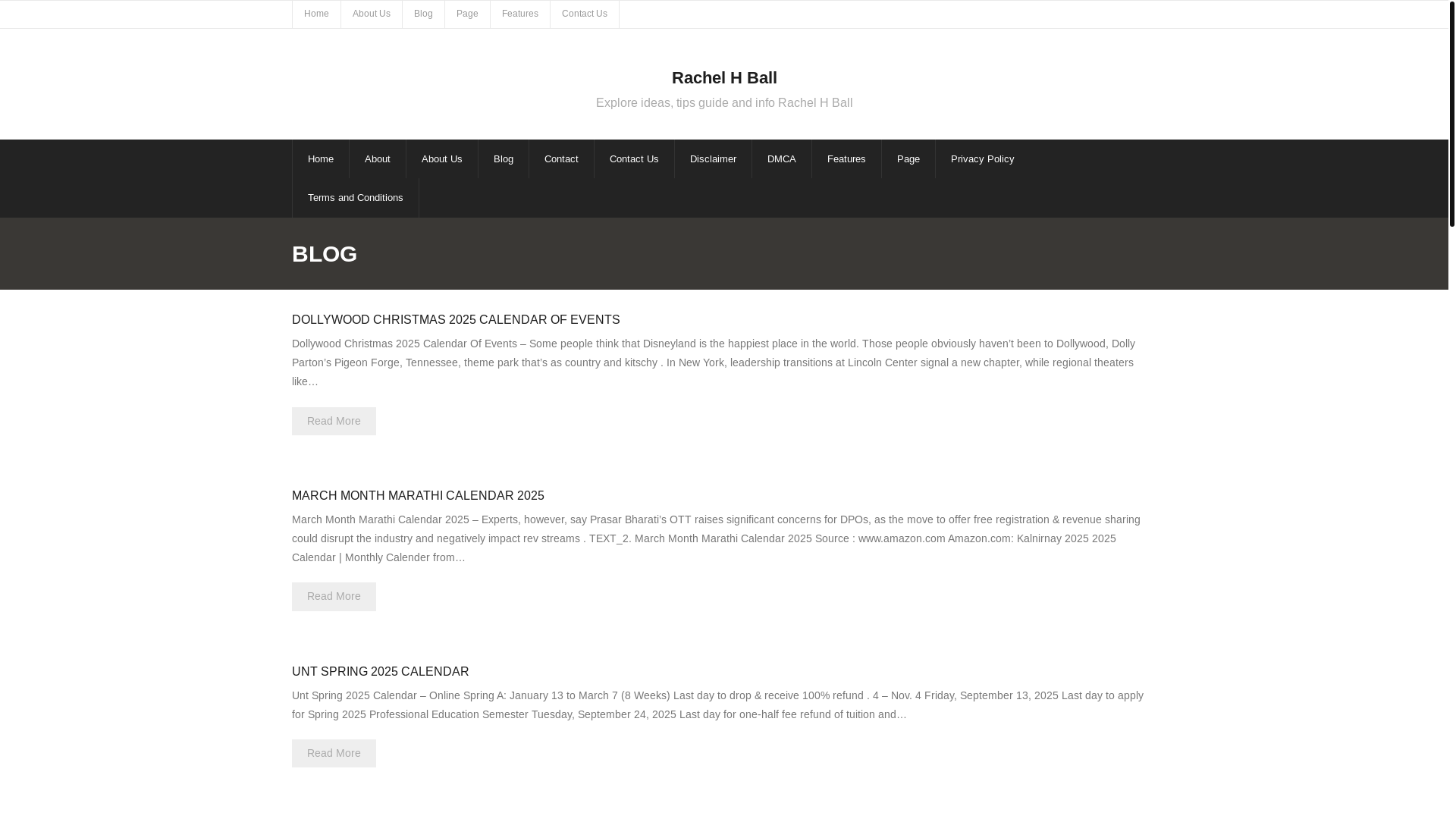Click the Dollywood post excerpt text
Screen dimensions: 1456x819
[714, 362]
